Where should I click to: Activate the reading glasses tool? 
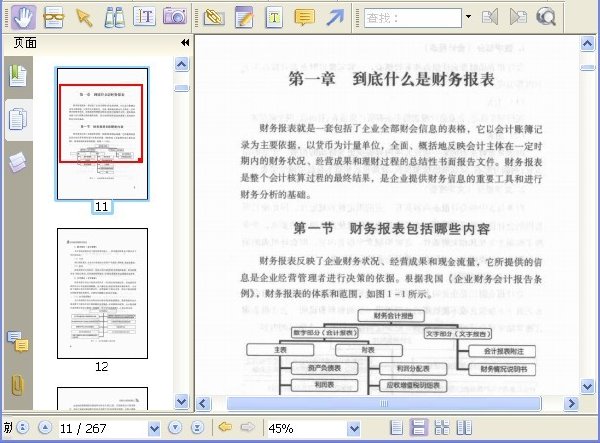[54, 18]
